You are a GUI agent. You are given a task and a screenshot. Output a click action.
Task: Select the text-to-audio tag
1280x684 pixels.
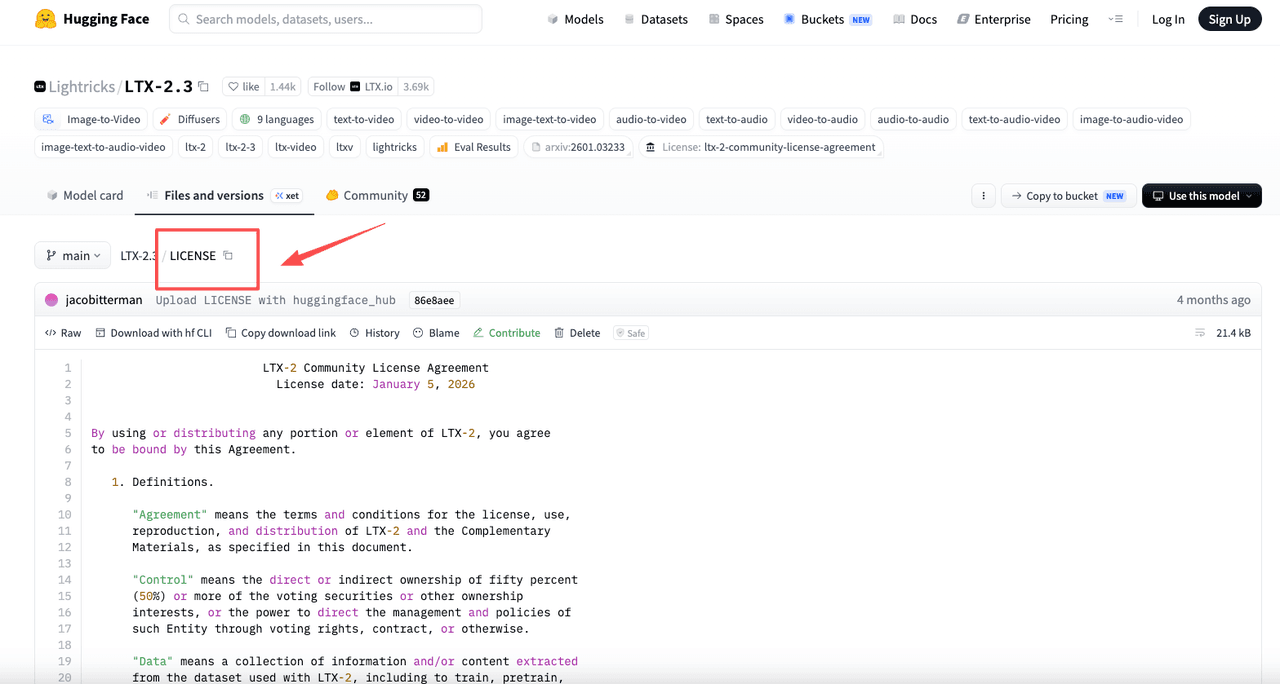[x=737, y=119]
